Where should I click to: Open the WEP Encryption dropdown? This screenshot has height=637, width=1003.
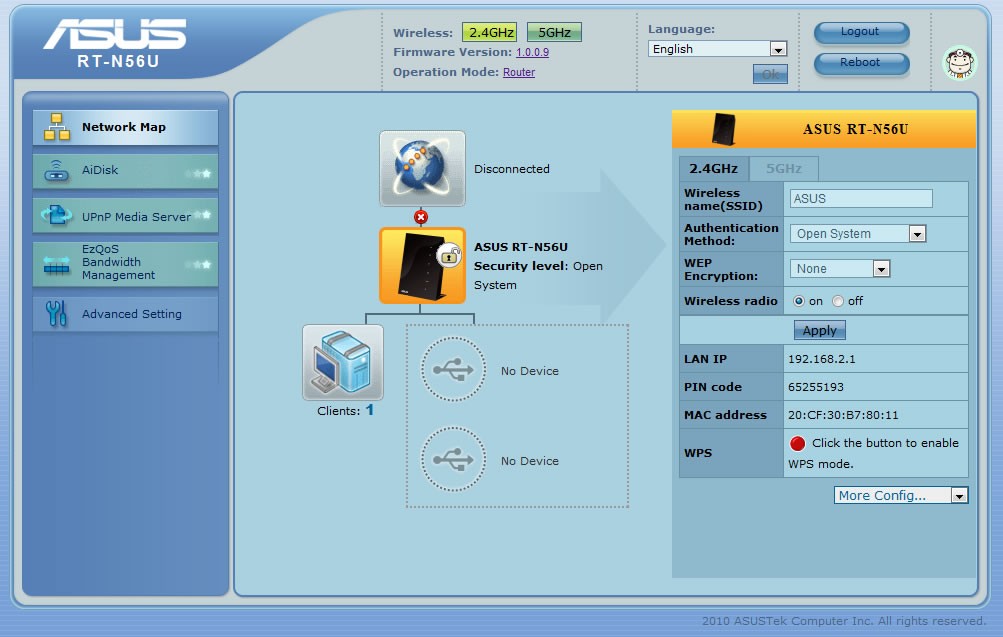(x=839, y=269)
